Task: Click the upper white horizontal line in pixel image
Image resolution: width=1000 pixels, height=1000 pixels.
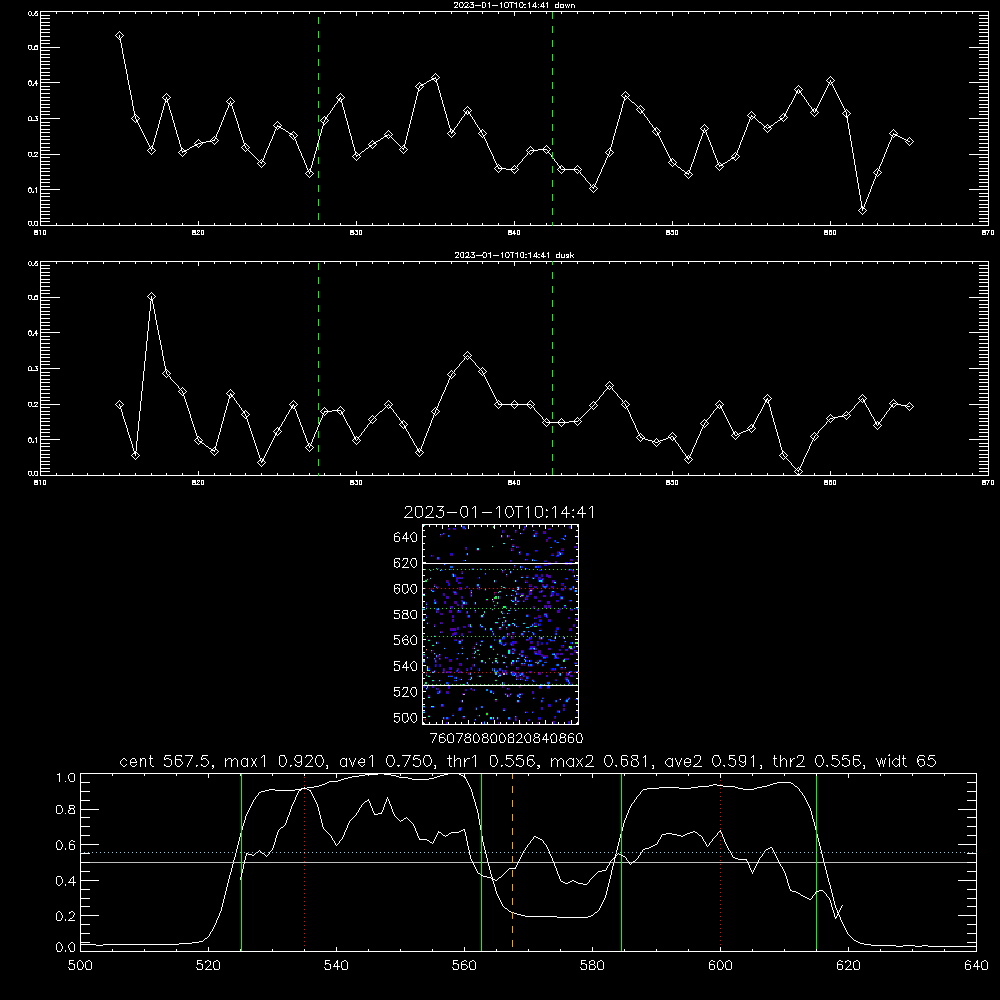Action: tap(500, 564)
